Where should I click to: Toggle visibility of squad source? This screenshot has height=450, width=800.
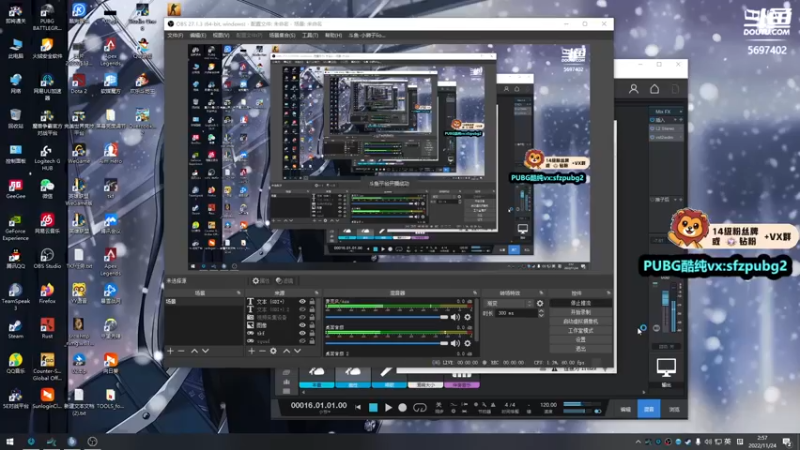[x=302, y=341]
